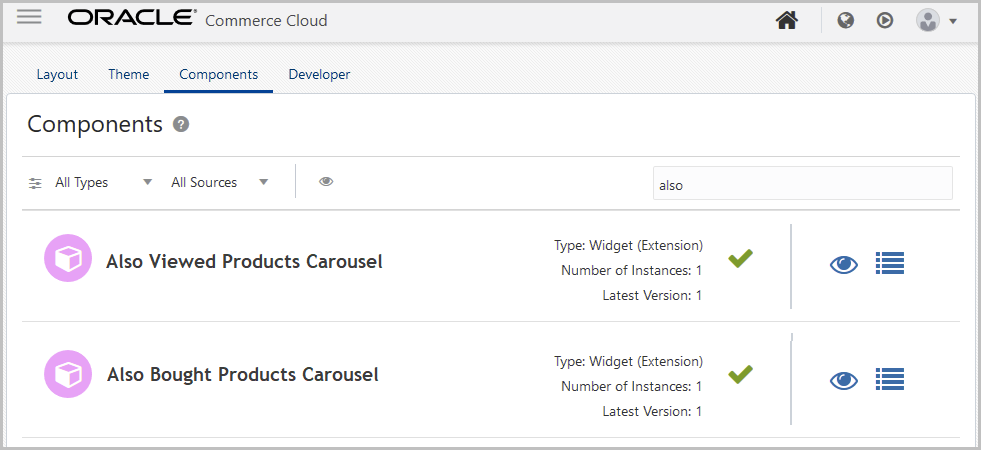Toggle visibility of Also Bought Products Carousel

(844, 380)
